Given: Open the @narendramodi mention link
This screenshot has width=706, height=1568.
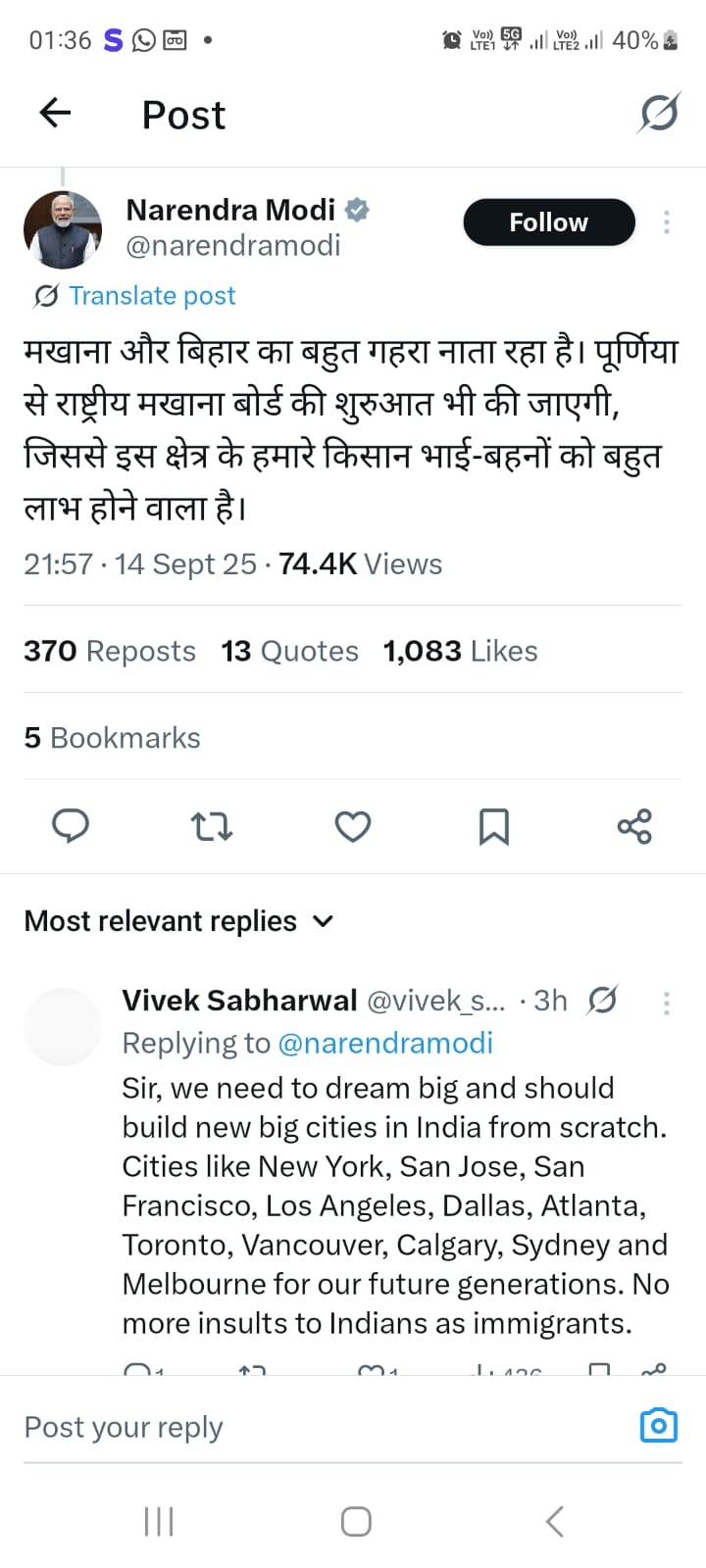Looking at the screenshot, I should pos(385,1043).
